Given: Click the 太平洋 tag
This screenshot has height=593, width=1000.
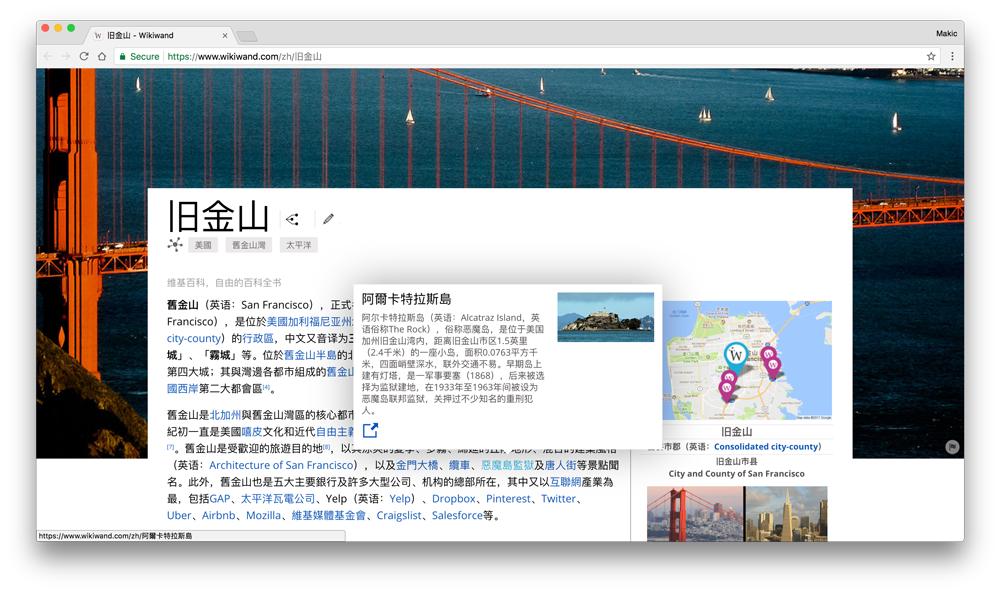Looking at the screenshot, I should [298, 245].
